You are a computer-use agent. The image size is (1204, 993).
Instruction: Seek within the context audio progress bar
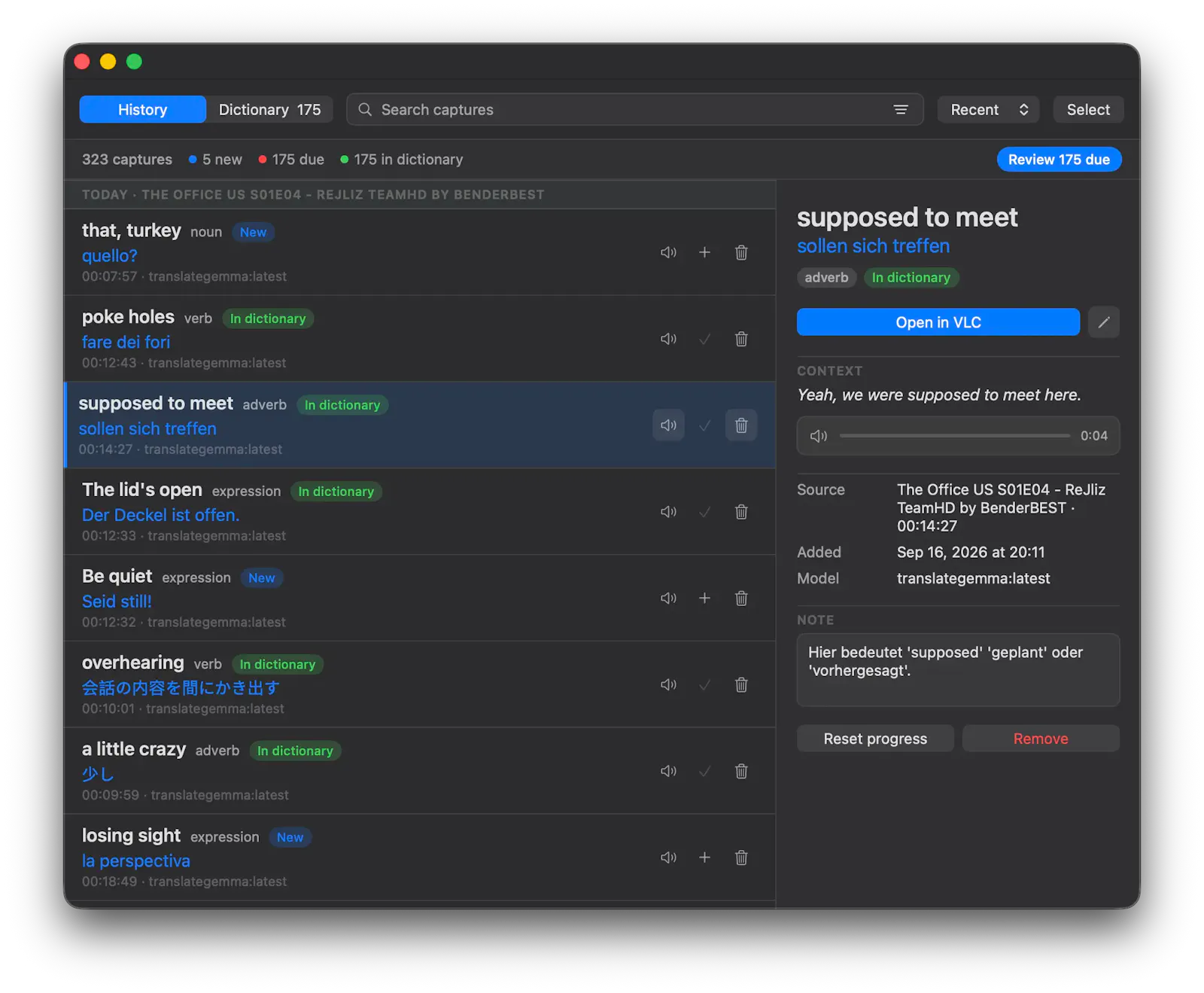pyautogui.click(x=954, y=436)
